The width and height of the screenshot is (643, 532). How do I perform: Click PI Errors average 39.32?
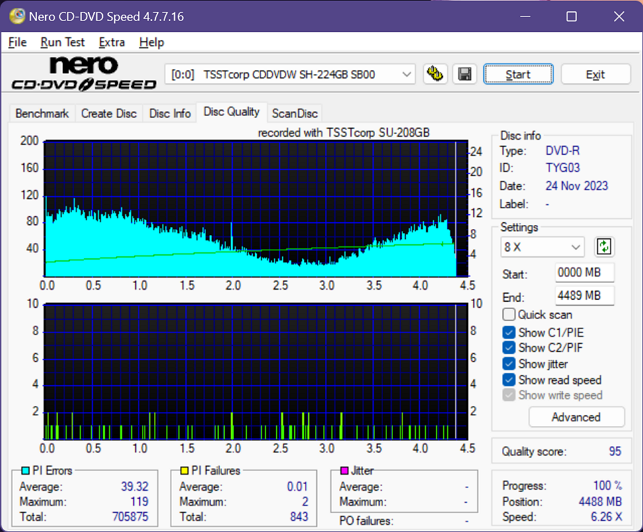click(135, 486)
